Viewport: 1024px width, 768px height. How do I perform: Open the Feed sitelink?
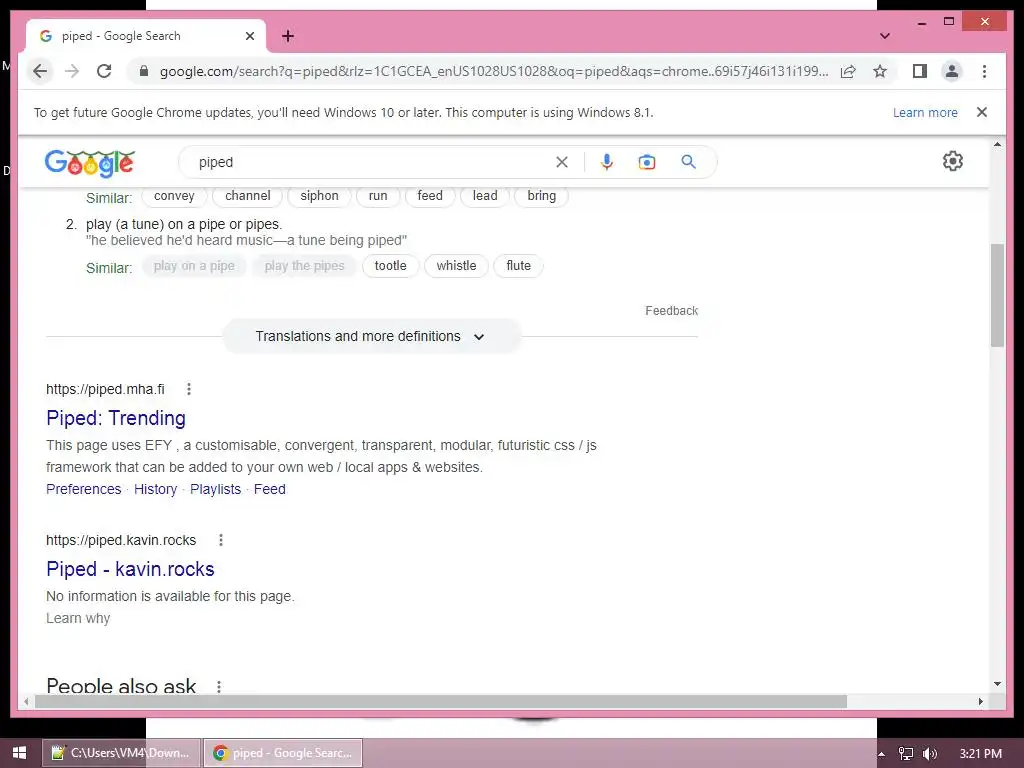(270, 489)
